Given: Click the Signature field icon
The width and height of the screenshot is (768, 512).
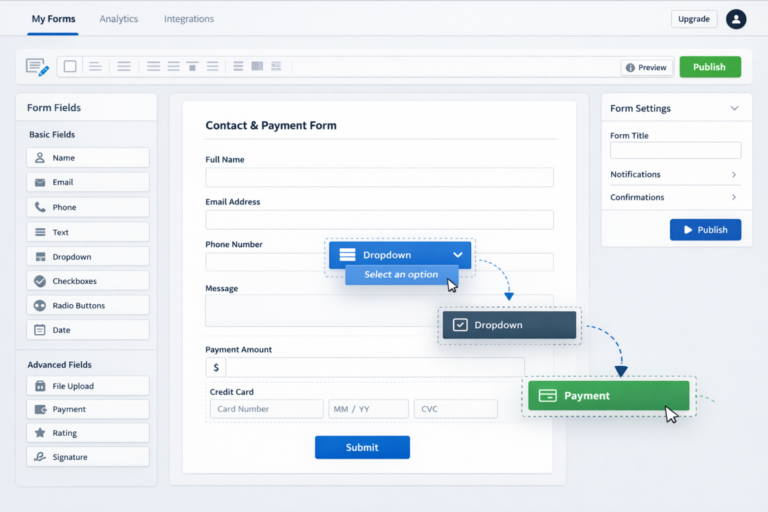Looking at the screenshot, I should pos(40,457).
